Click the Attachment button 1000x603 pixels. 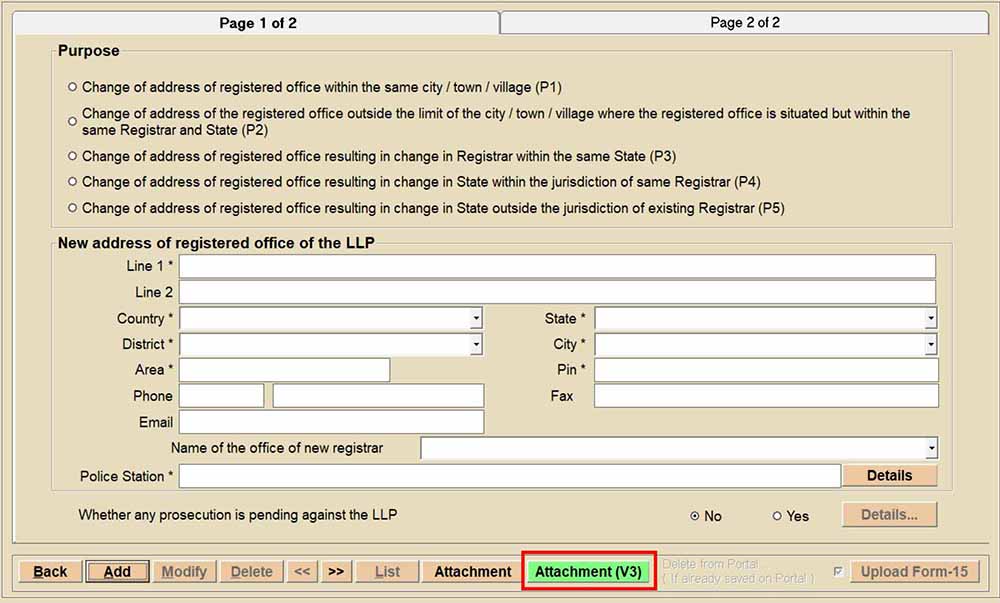(x=472, y=572)
